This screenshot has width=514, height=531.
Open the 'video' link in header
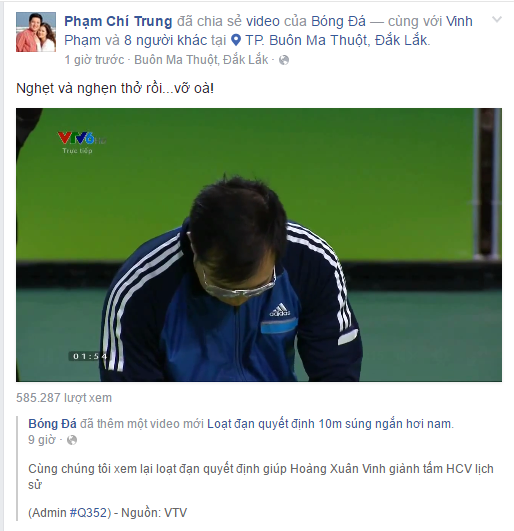pos(263,21)
